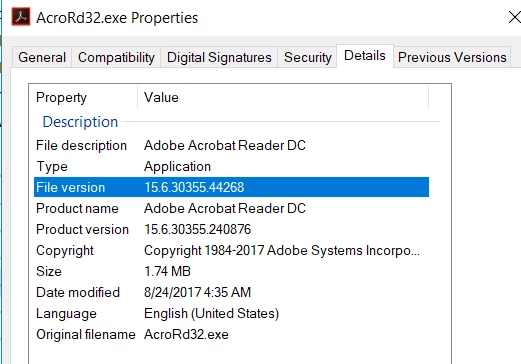The height and width of the screenshot is (364, 521).
Task: Select the Product version row
Action: click(x=231, y=229)
